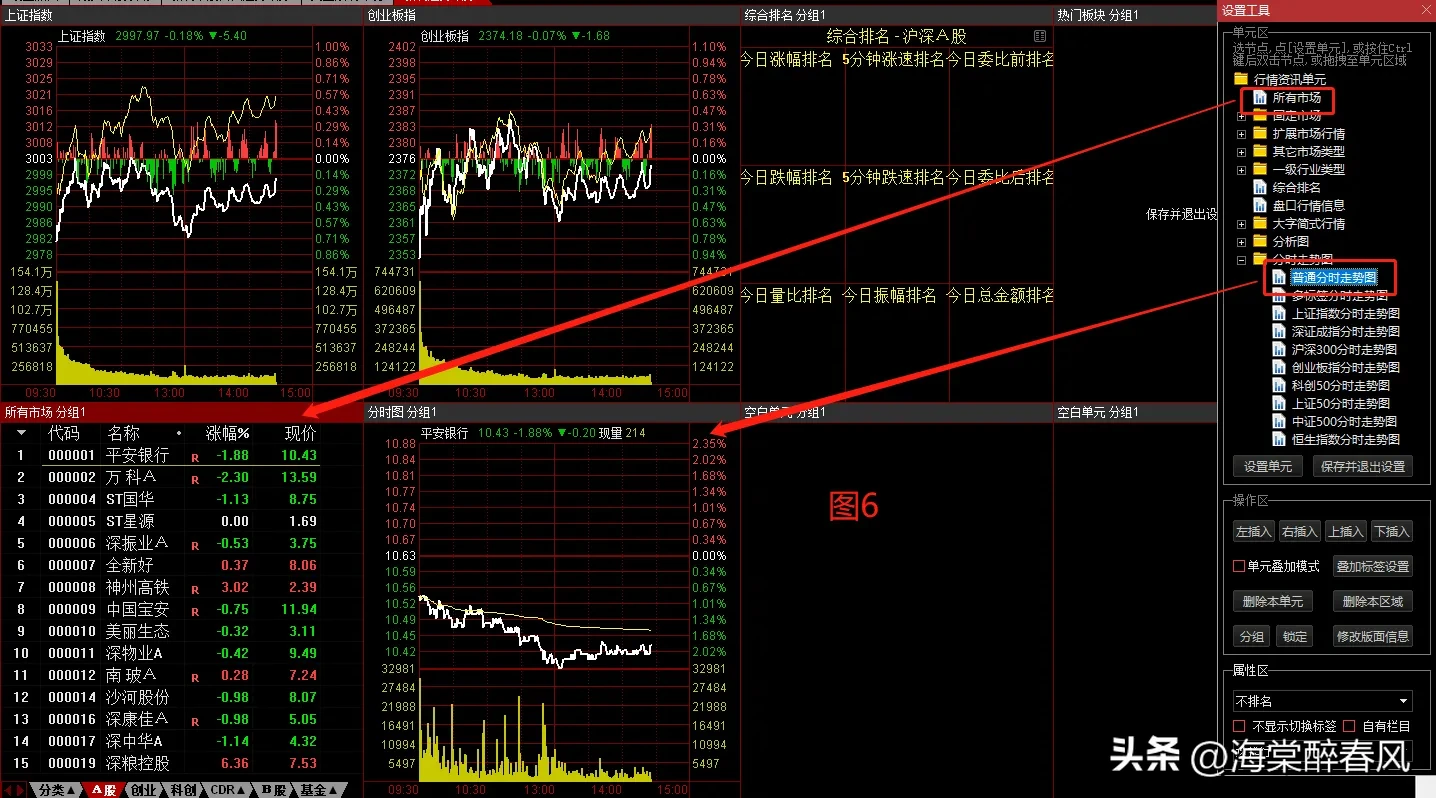
Task: Expand the 其它市场类型 folder
Action: click(1242, 152)
